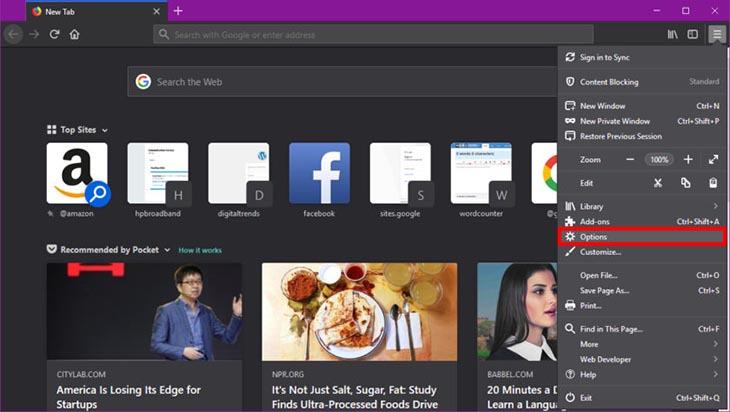Viewport: 730px width, 412px height.
Task: Enter full screen mode icon
Action: point(713,160)
